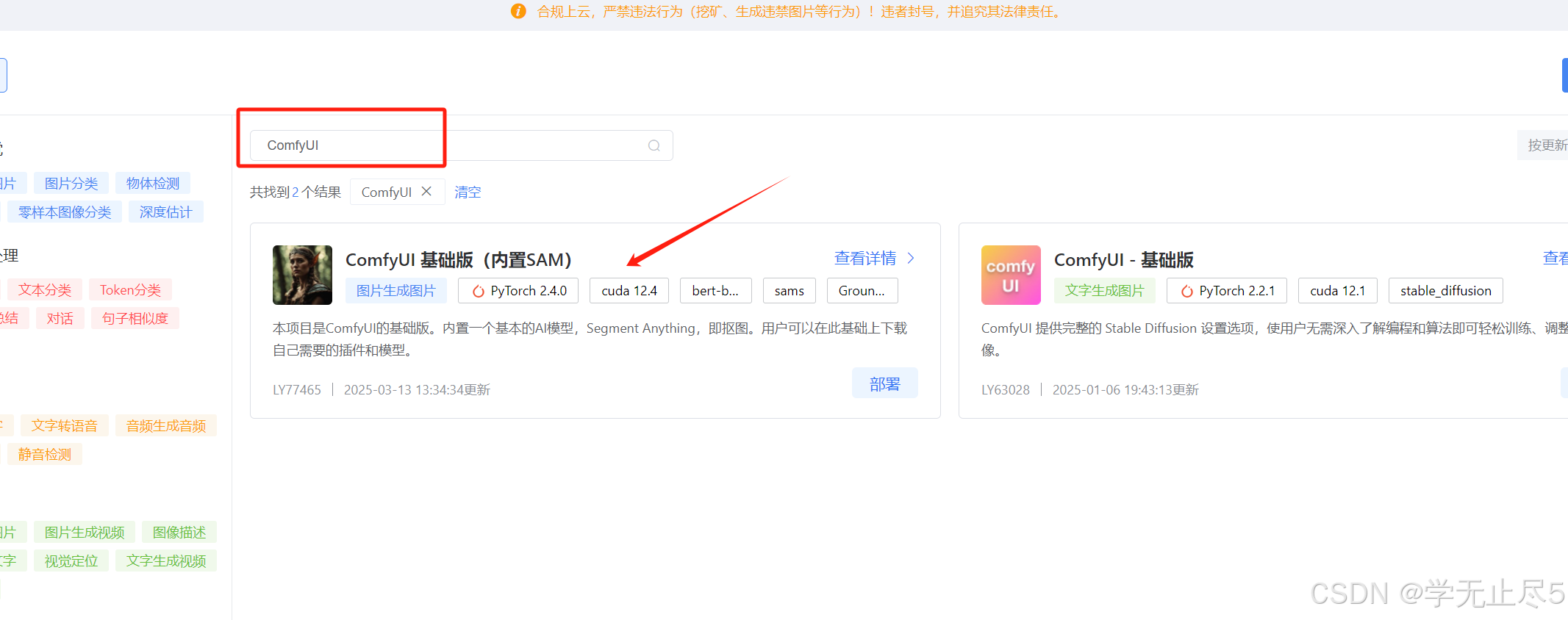This screenshot has height=620, width=1568.
Task: Click the bert-b... tag
Action: pos(715,291)
